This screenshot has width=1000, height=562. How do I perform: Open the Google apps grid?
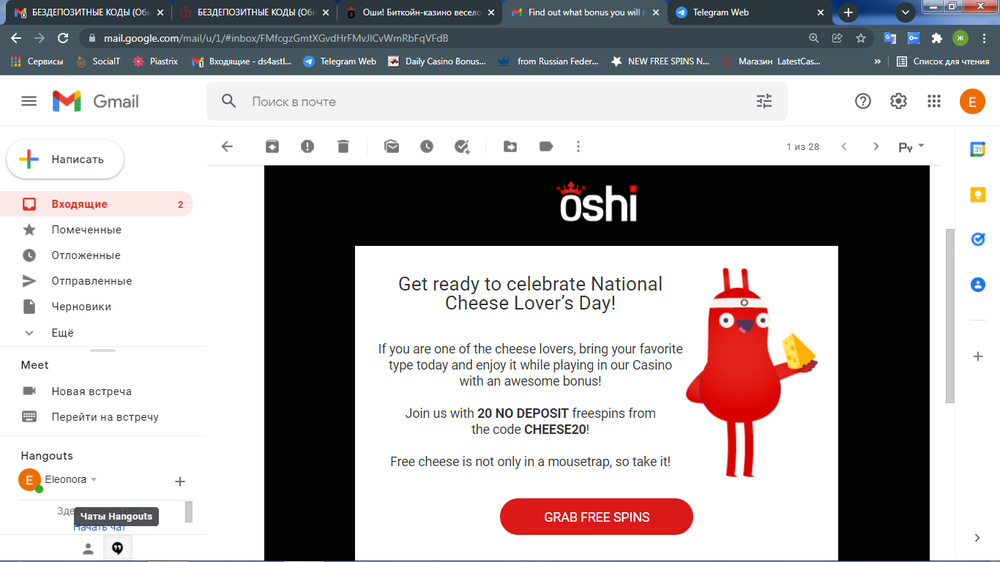[934, 101]
